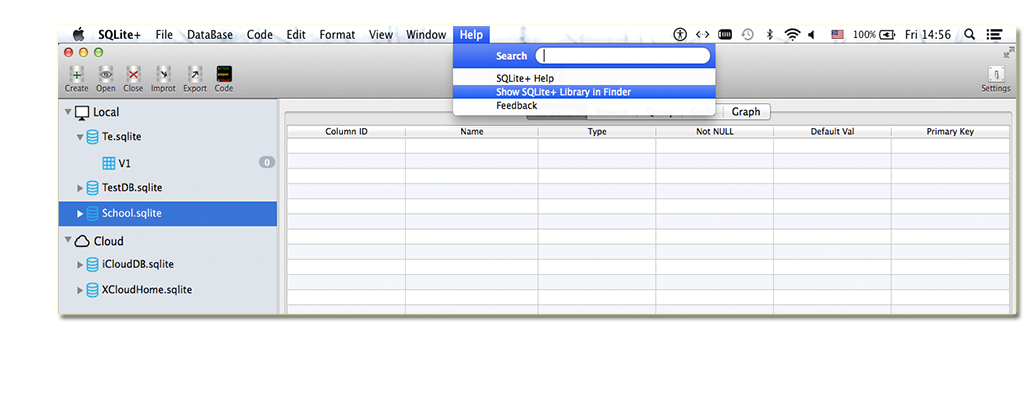The image size is (1024, 410).
Task: Click the Open toolbar icon
Action: [106, 74]
